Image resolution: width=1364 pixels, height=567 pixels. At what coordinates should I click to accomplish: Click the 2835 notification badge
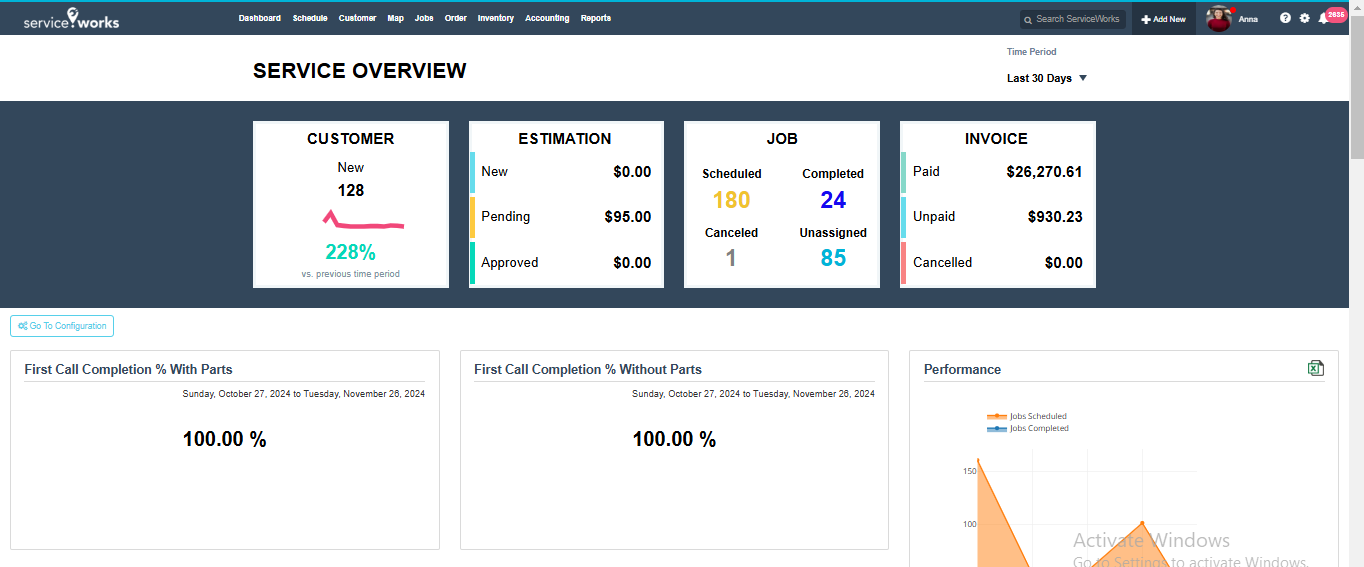point(1336,14)
